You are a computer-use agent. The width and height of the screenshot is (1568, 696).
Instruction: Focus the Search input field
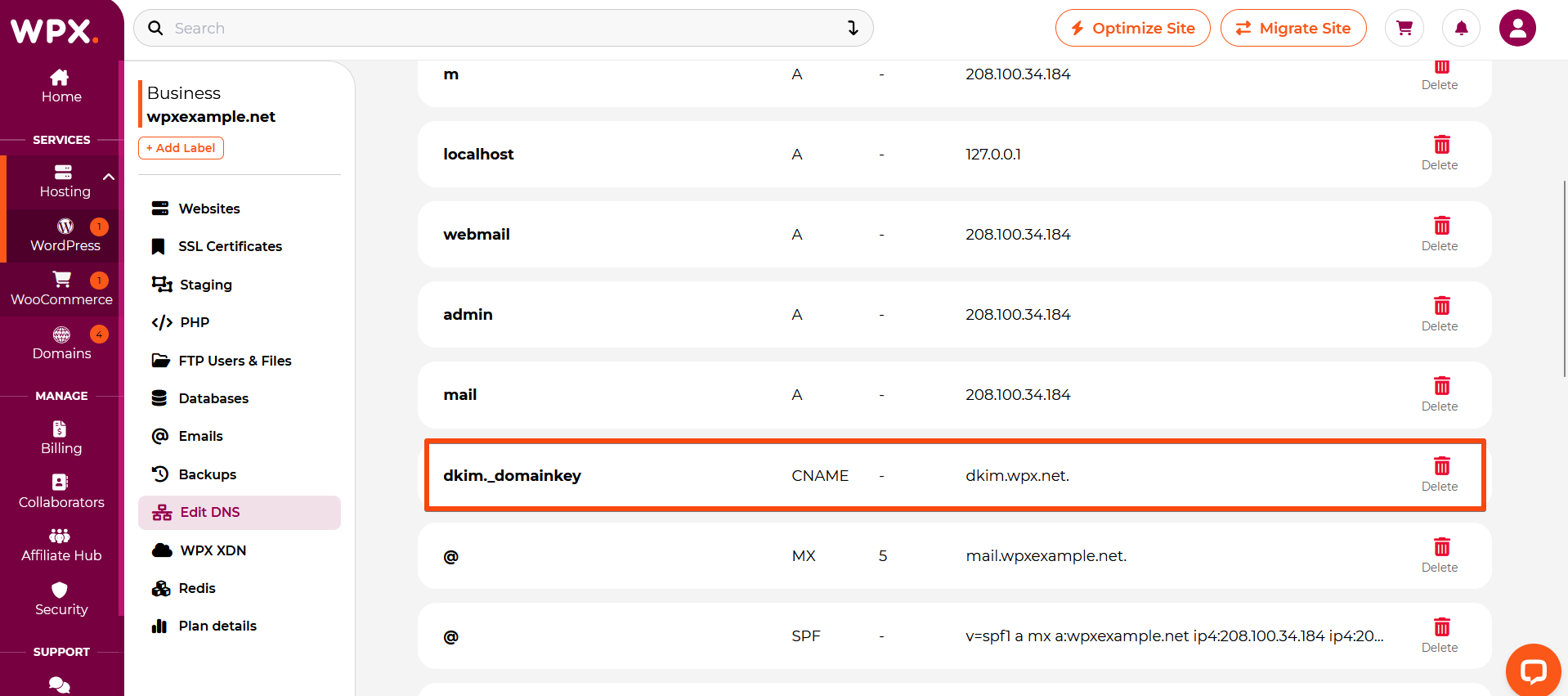(504, 28)
